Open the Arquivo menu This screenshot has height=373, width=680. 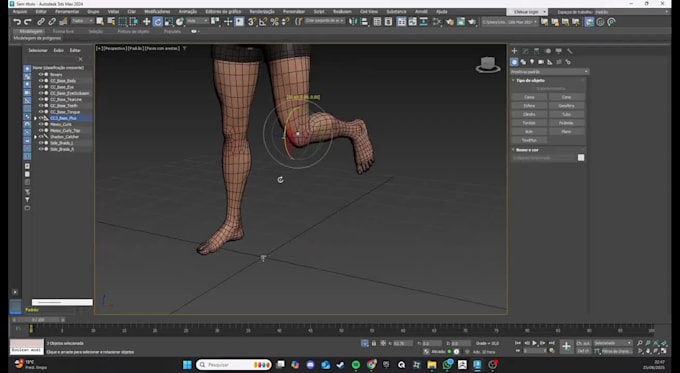click(x=20, y=12)
